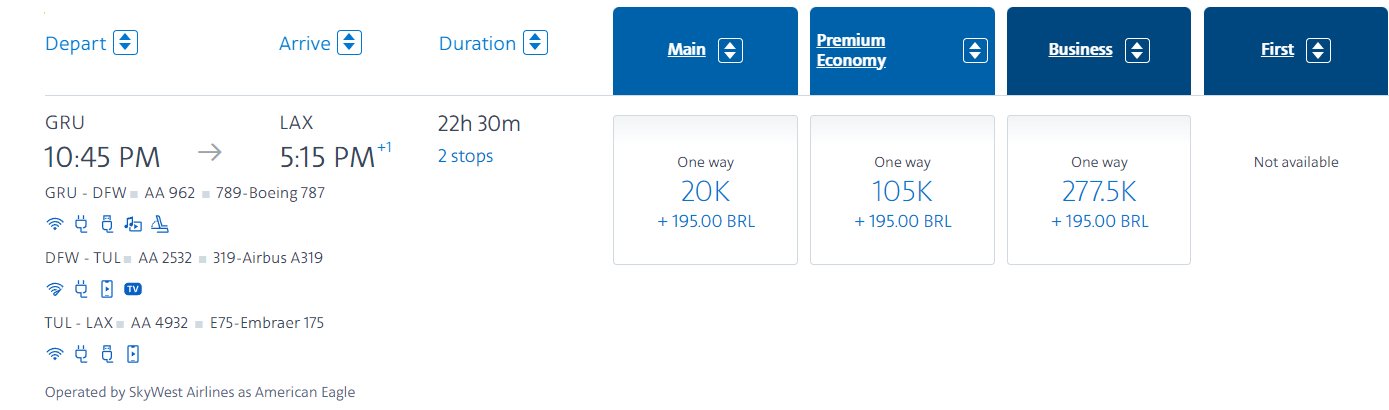Click the Wi-Fi icon on the DFW-TUL segment

56,290
